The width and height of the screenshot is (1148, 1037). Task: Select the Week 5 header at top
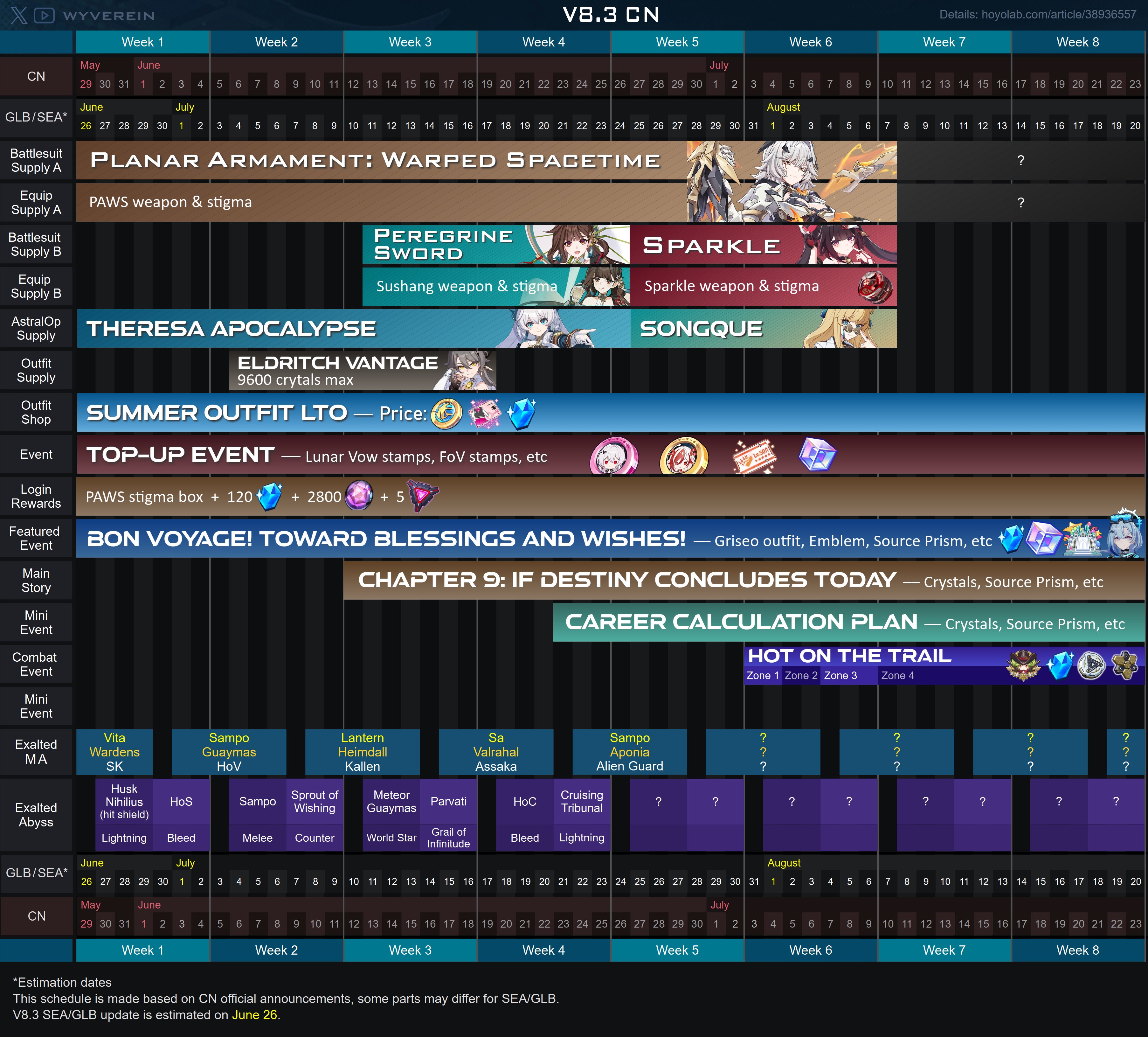[x=677, y=42]
